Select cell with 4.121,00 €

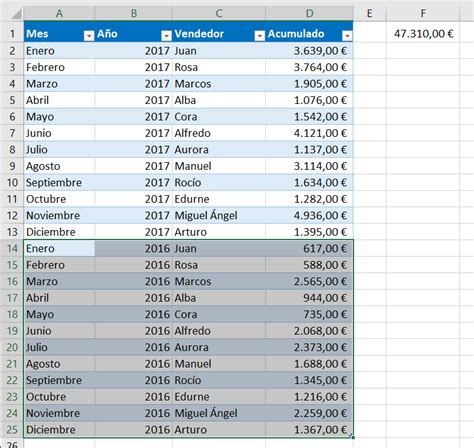click(309, 133)
